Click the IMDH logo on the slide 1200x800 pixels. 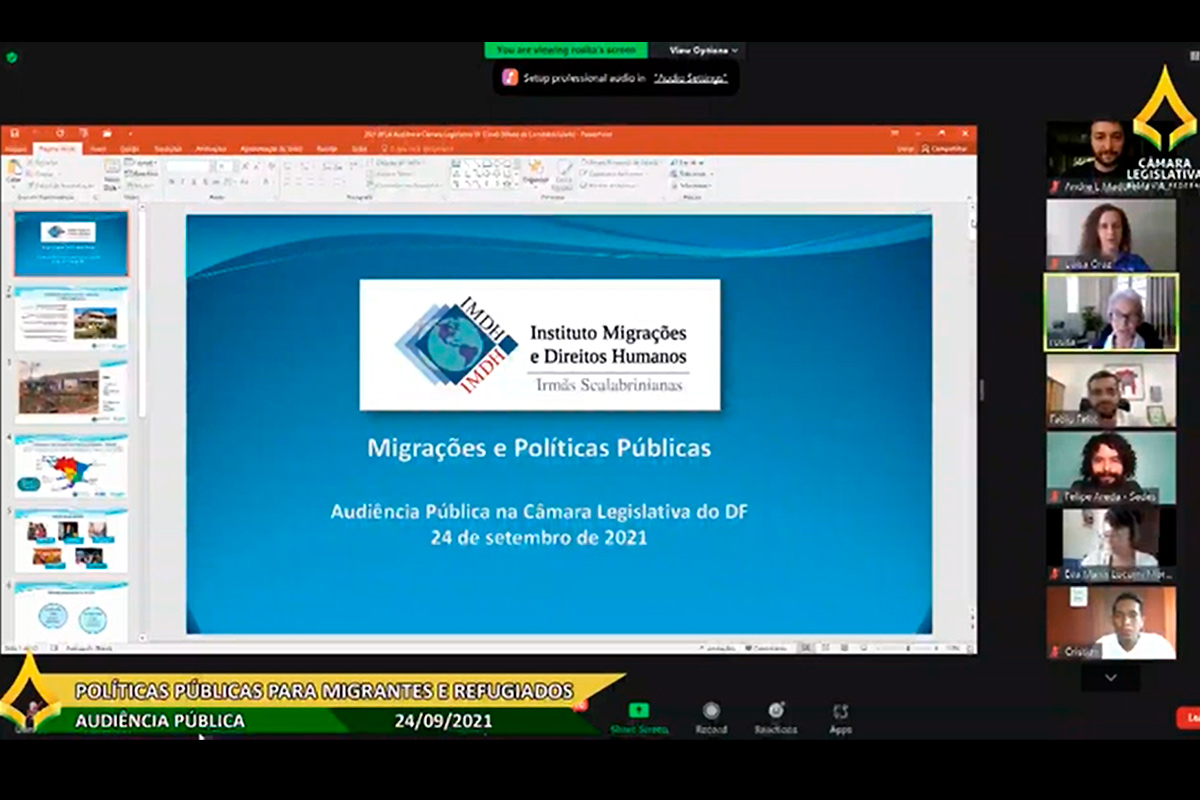click(456, 344)
